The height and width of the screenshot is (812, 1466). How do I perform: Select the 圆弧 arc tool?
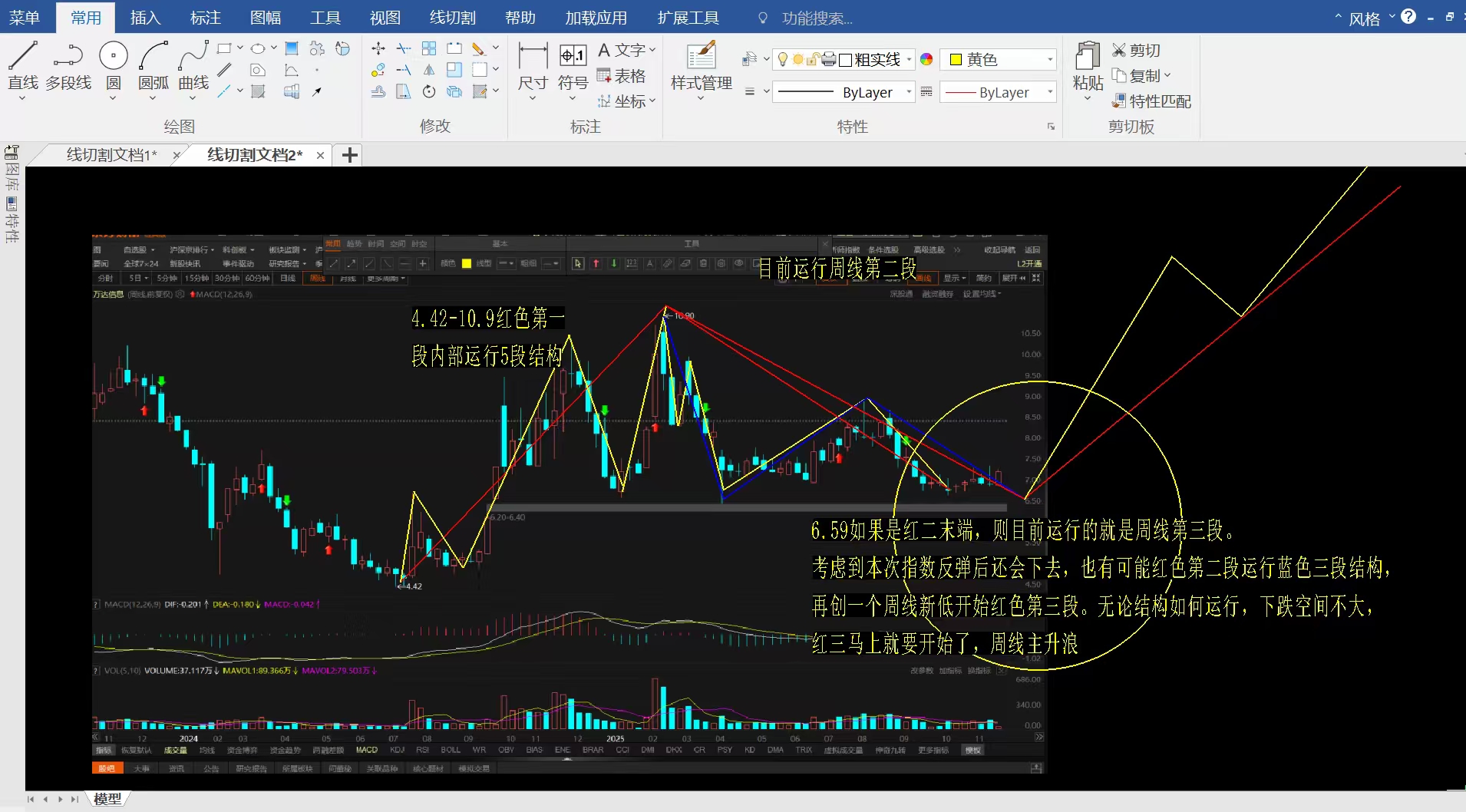click(x=154, y=65)
